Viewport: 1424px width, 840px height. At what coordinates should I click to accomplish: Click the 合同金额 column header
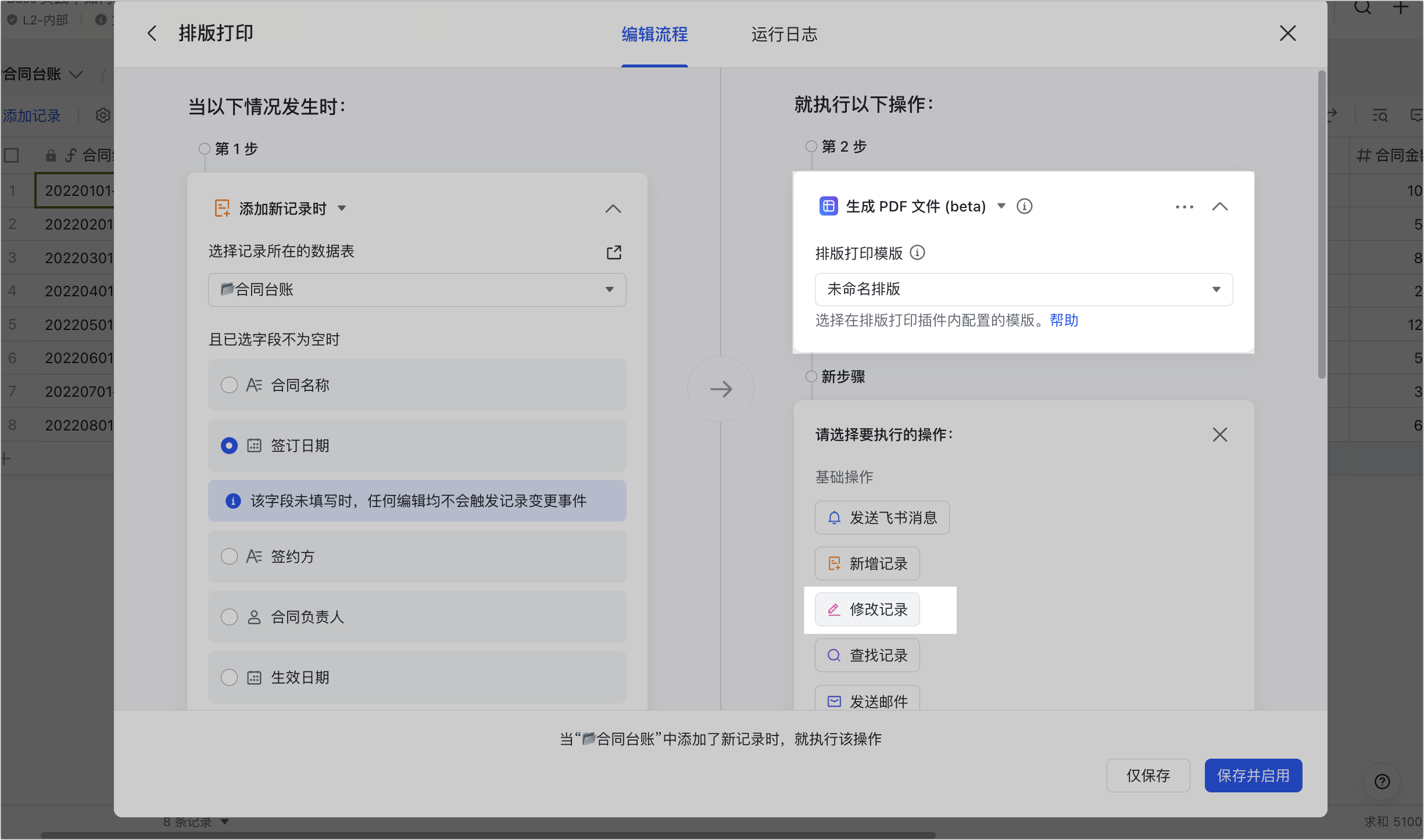(1390, 155)
